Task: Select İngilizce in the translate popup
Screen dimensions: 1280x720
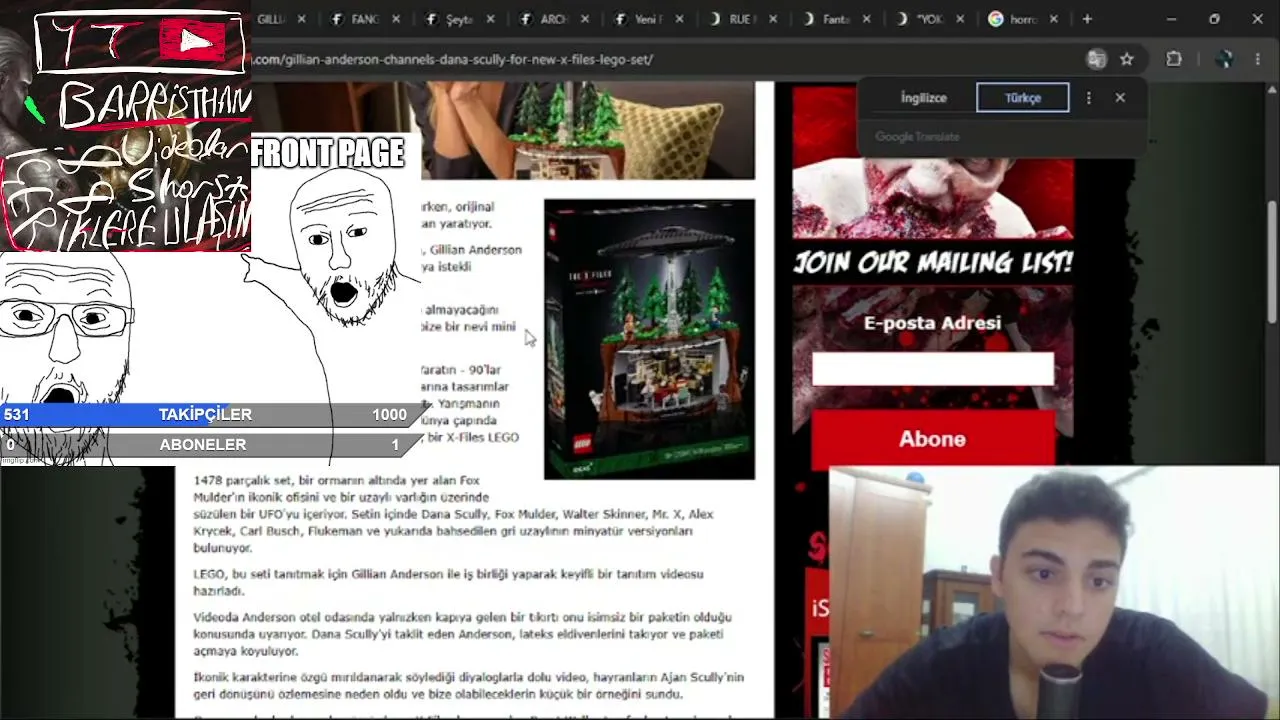Action: [x=923, y=98]
